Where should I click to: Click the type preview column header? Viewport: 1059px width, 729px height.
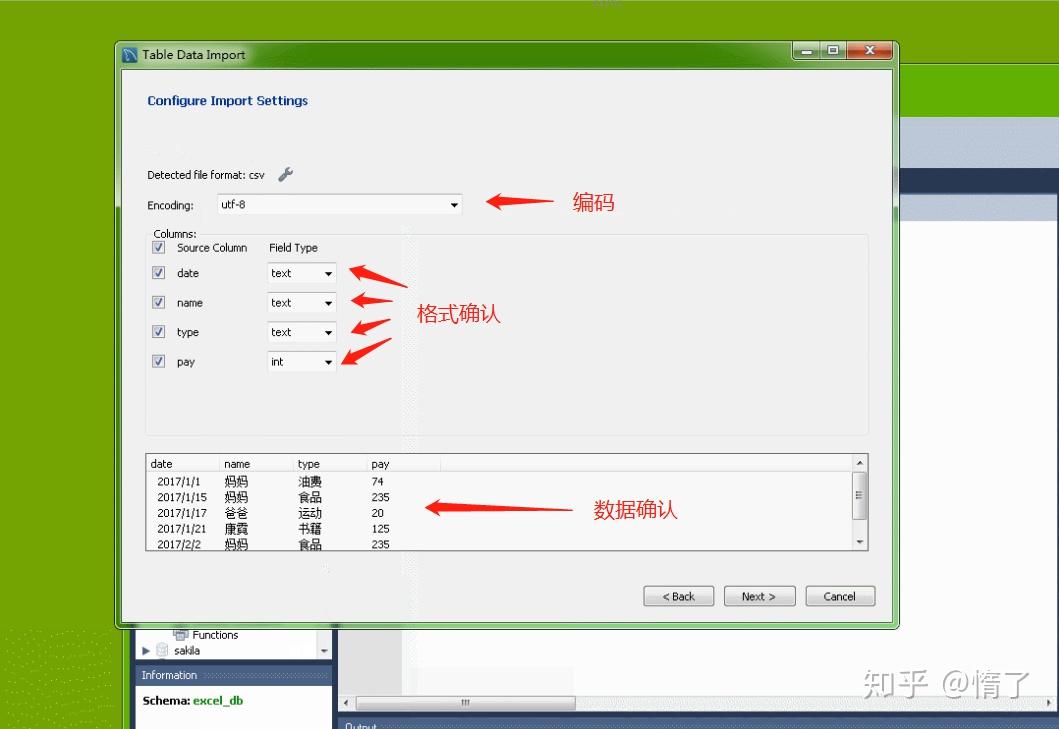[330, 463]
